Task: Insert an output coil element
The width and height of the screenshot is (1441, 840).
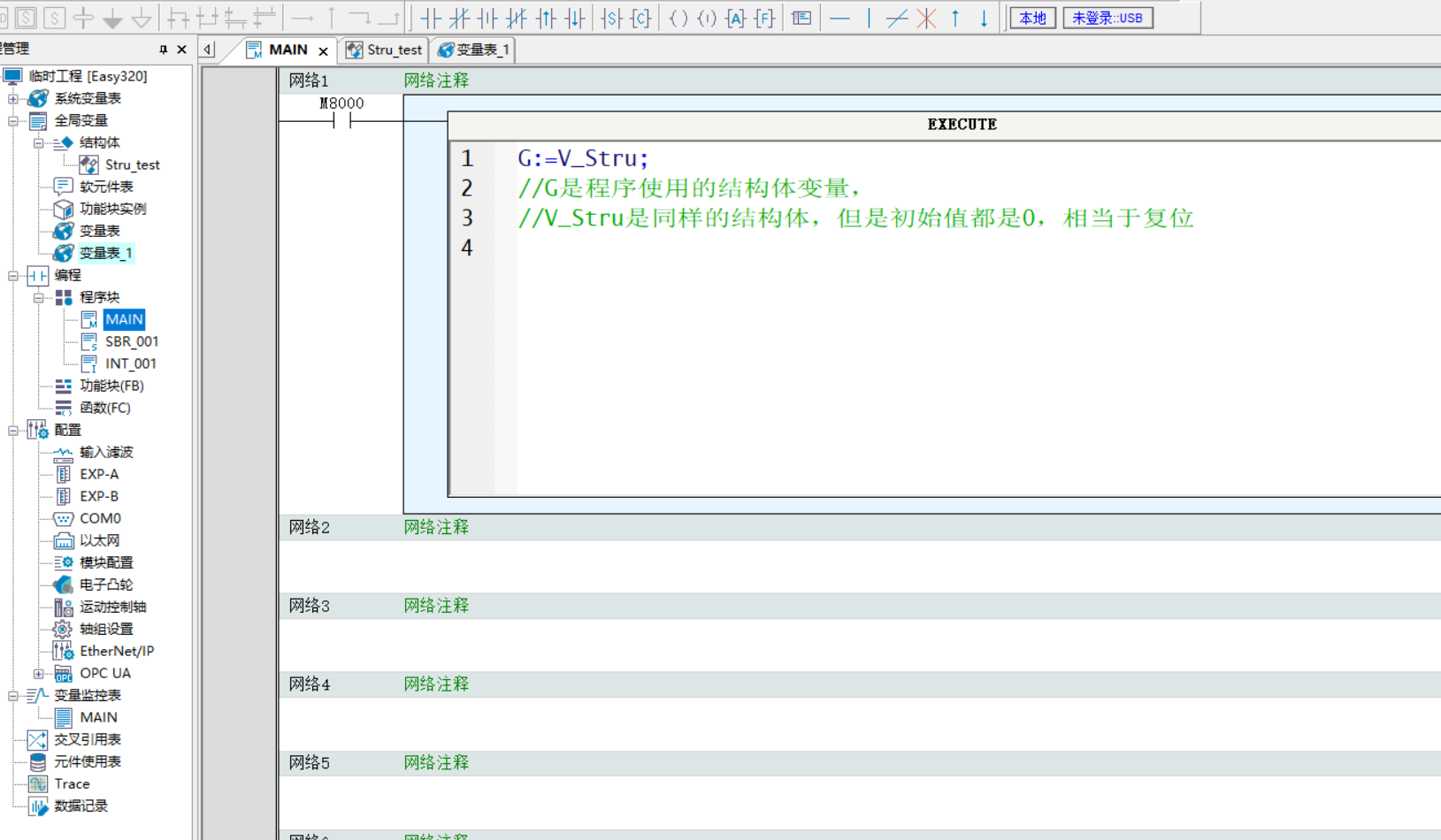Action: tap(678, 18)
